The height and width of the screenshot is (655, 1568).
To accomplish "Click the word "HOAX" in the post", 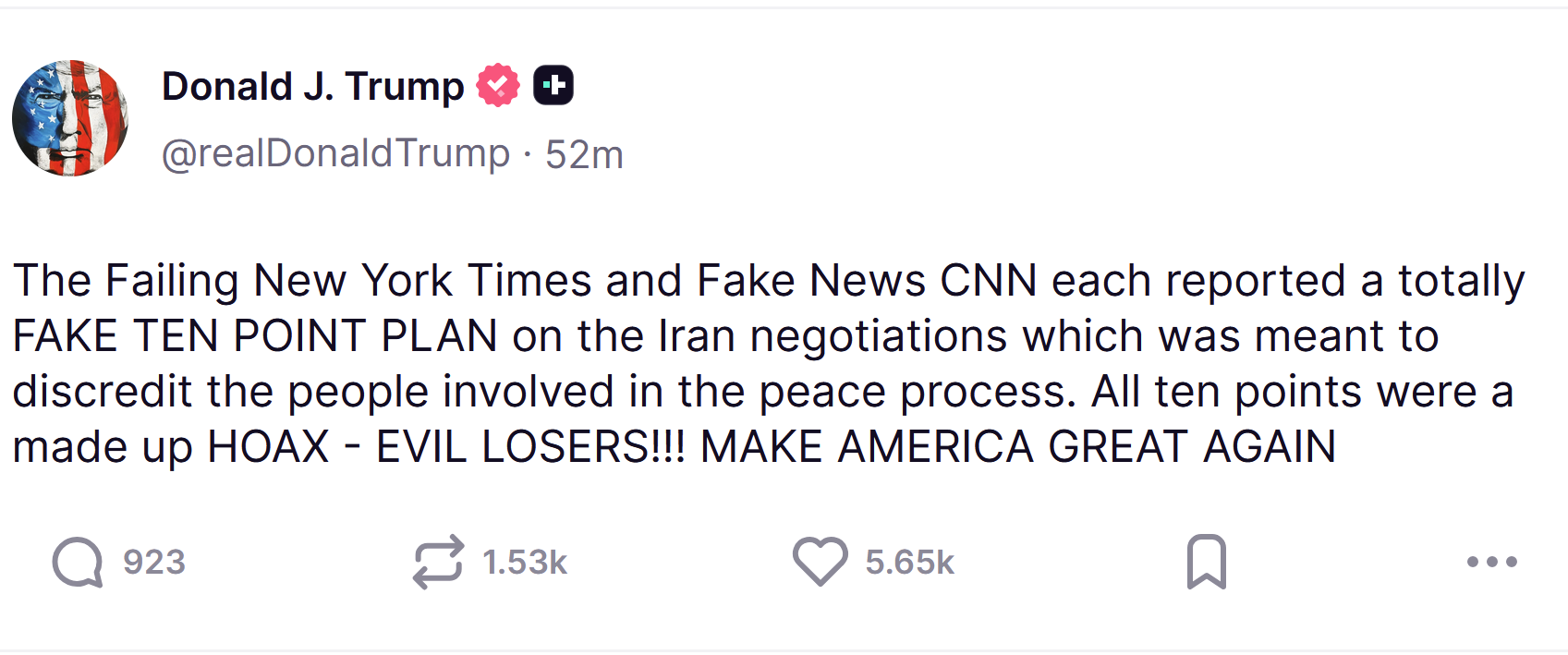I will [x=268, y=447].
